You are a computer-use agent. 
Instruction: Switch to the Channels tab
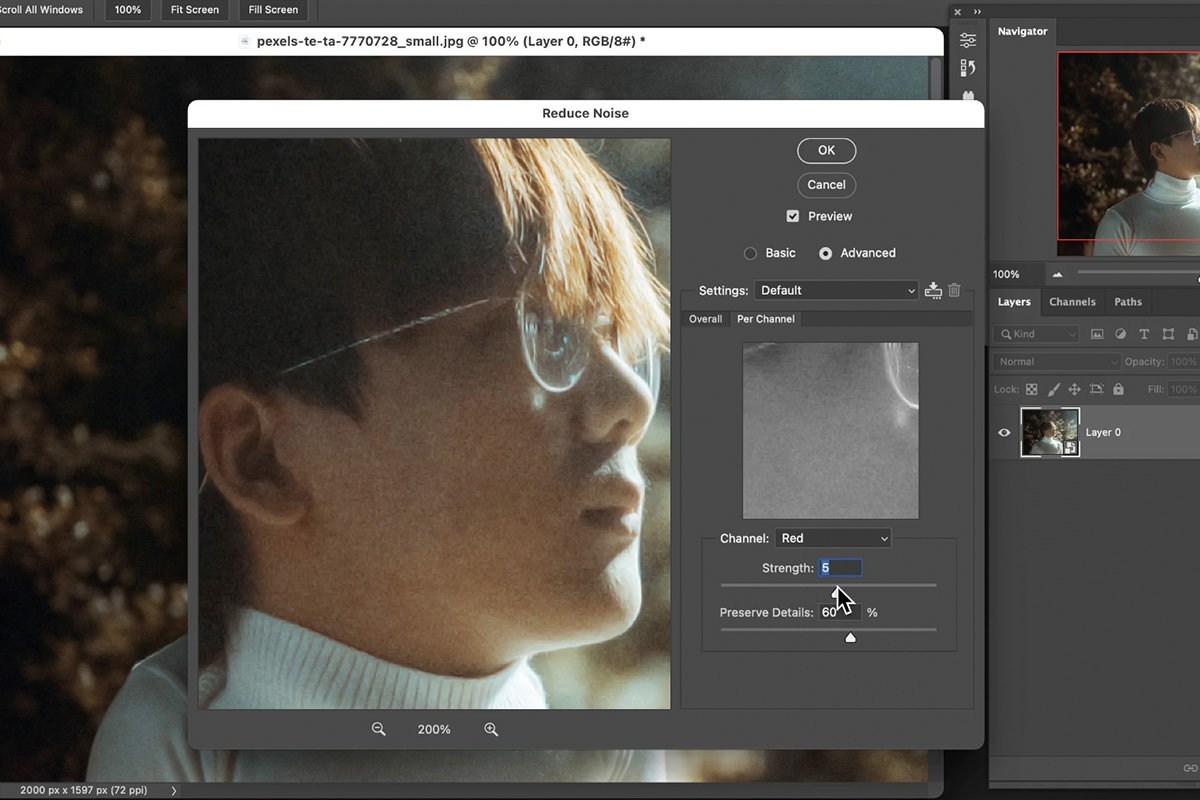tap(1072, 302)
